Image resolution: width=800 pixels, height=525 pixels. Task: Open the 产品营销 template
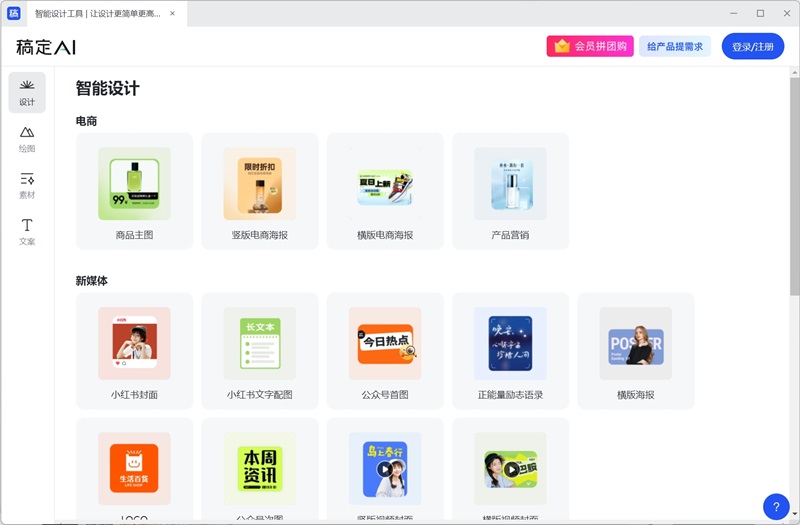tap(510, 191)
